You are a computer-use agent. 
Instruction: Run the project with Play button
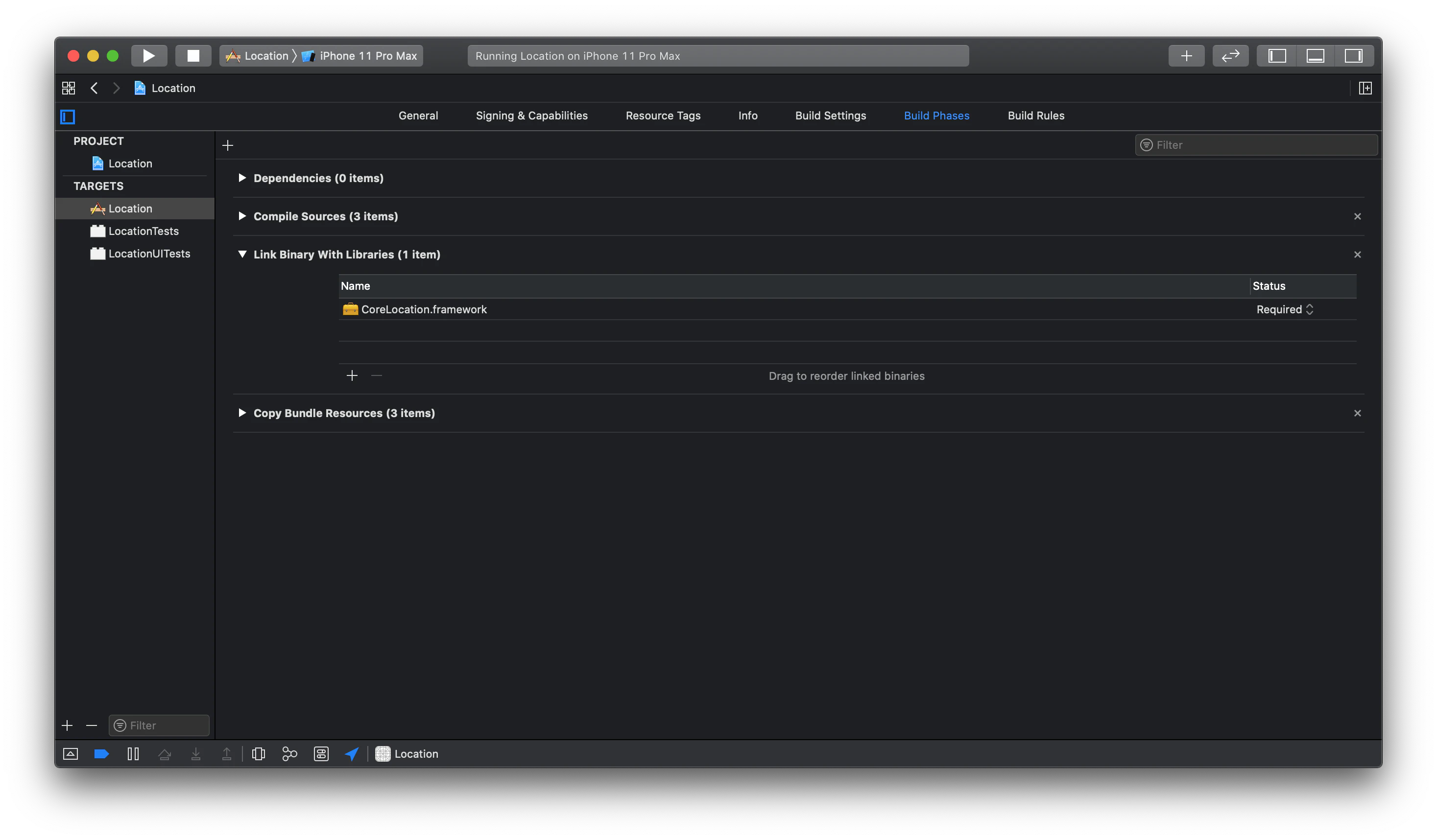coord(149,56)
